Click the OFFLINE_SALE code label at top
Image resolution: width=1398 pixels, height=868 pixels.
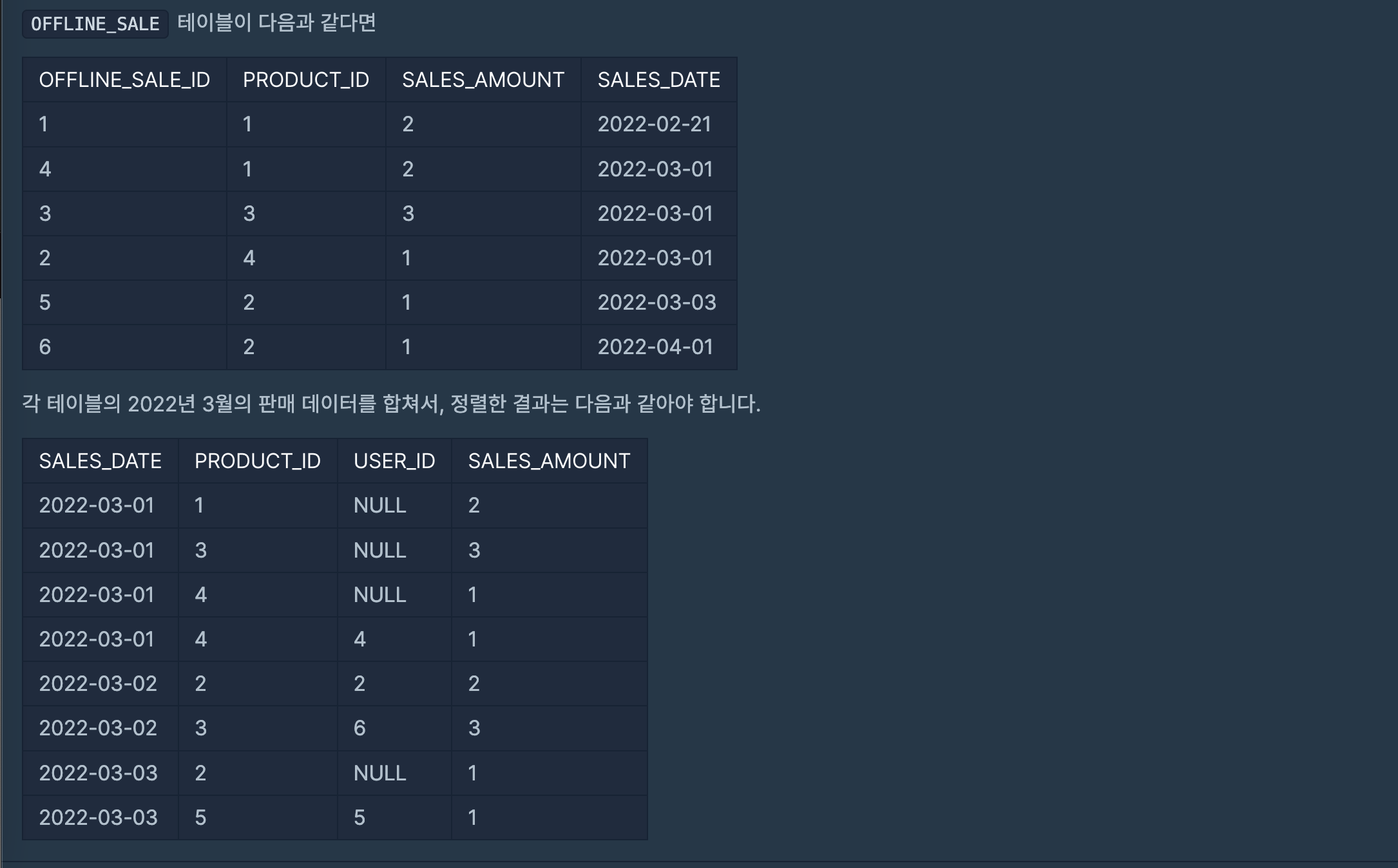tap(95, 24)
